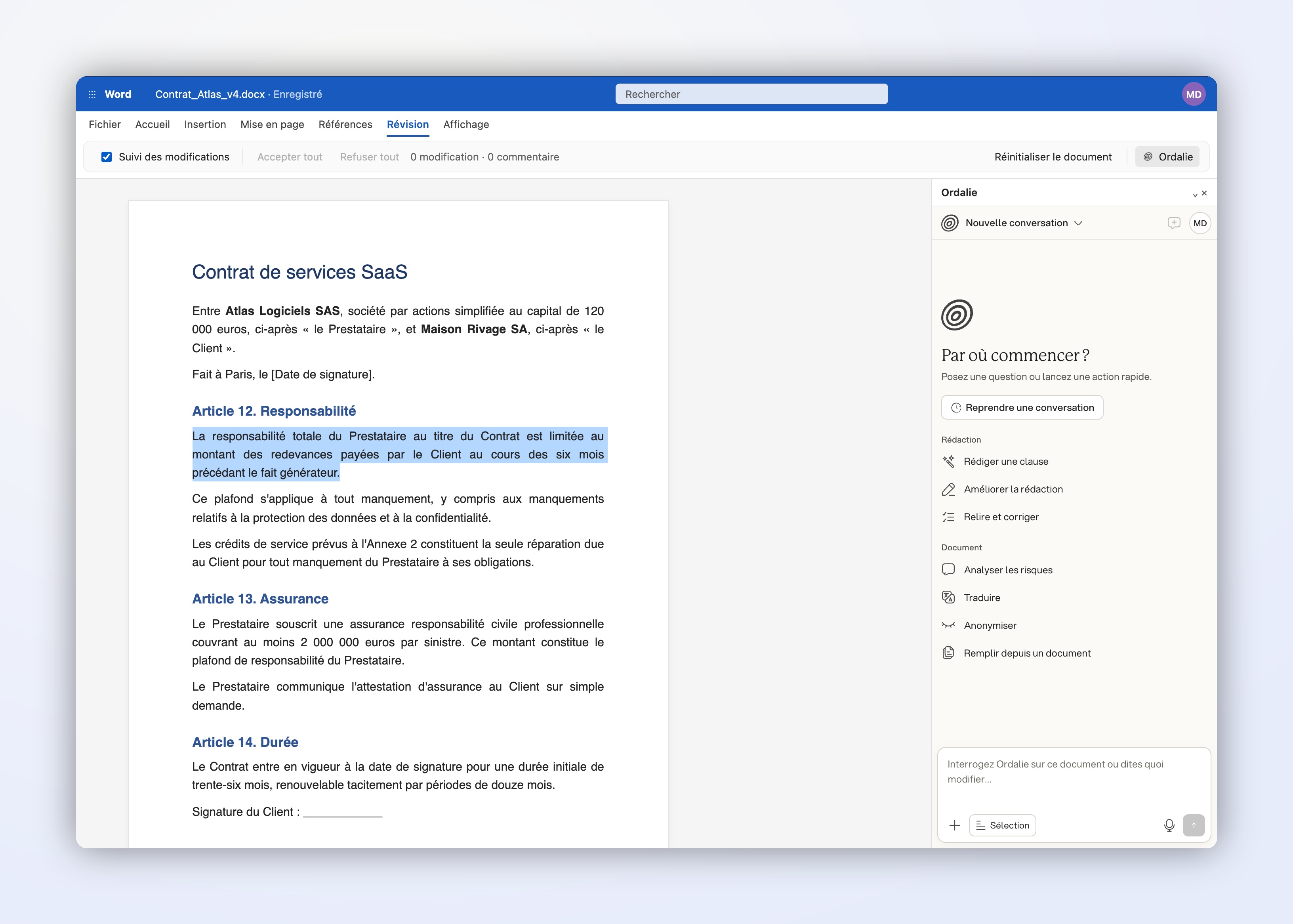Choose the Traduire action
Image resolution: width=1293 pixels, height=924 pixels.
pos(972,598)
